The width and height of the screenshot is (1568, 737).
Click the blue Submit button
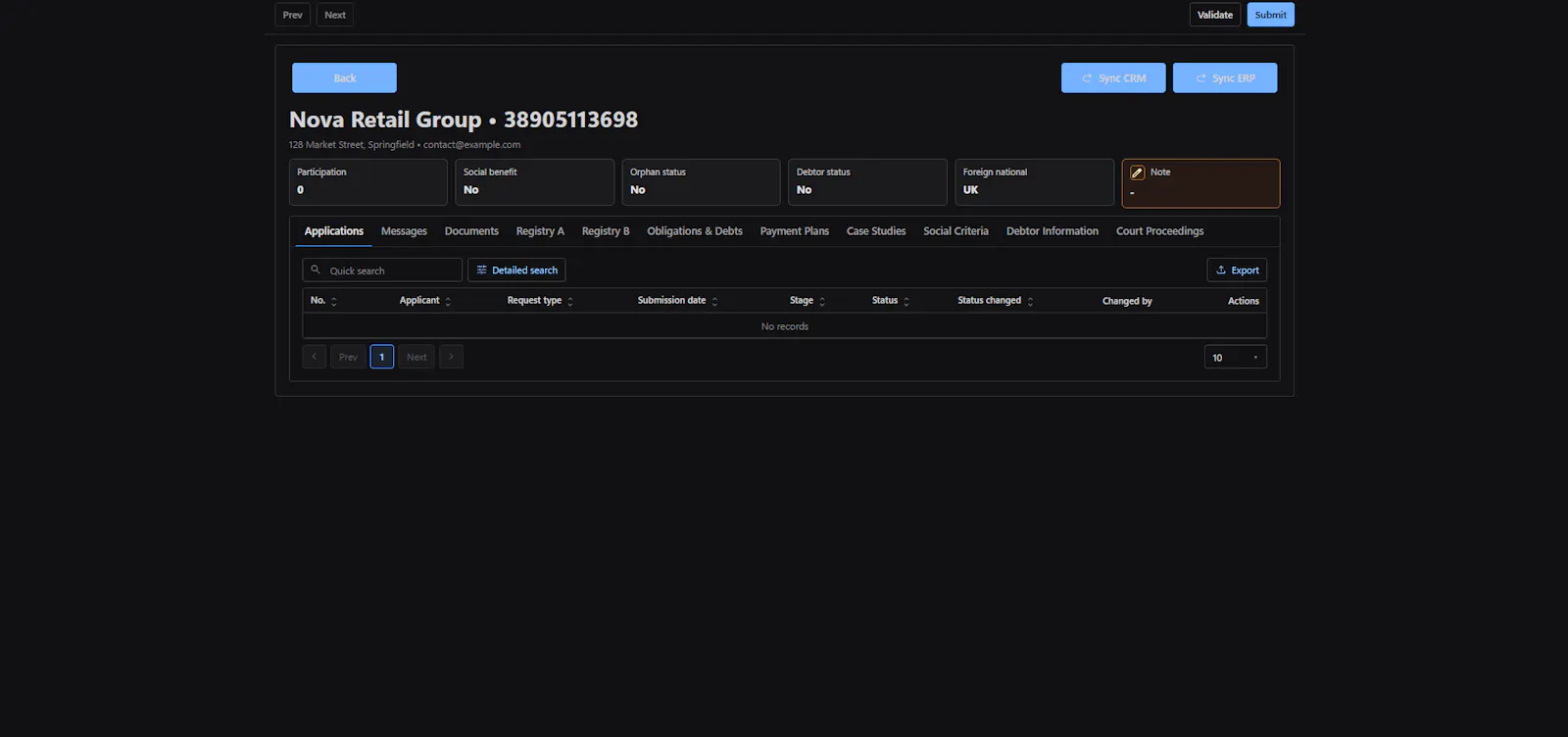[1270, 15]
